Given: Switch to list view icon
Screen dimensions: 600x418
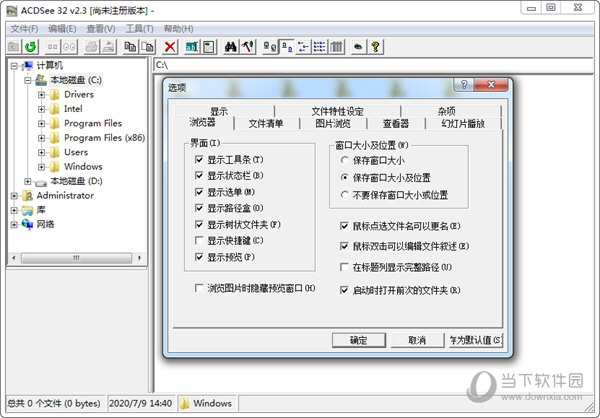Looking at the screenshot, I should click(303, 47).
